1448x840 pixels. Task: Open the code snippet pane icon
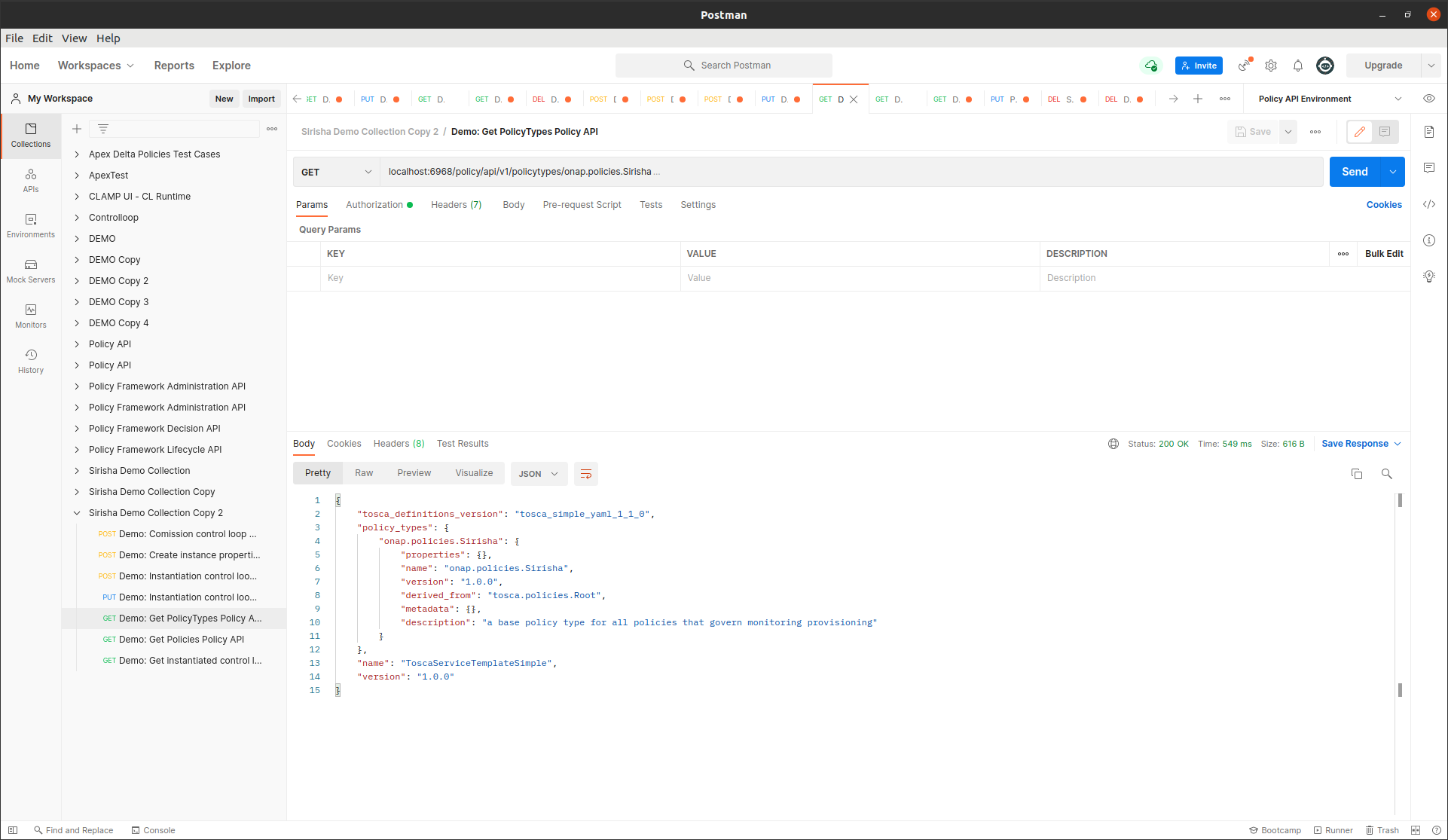(1429, 204)
